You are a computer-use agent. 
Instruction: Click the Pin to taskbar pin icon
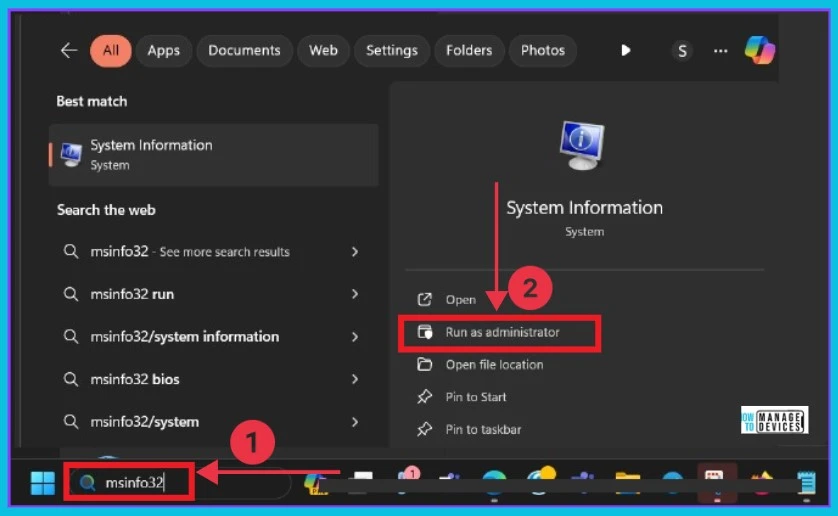pos(425,429)
